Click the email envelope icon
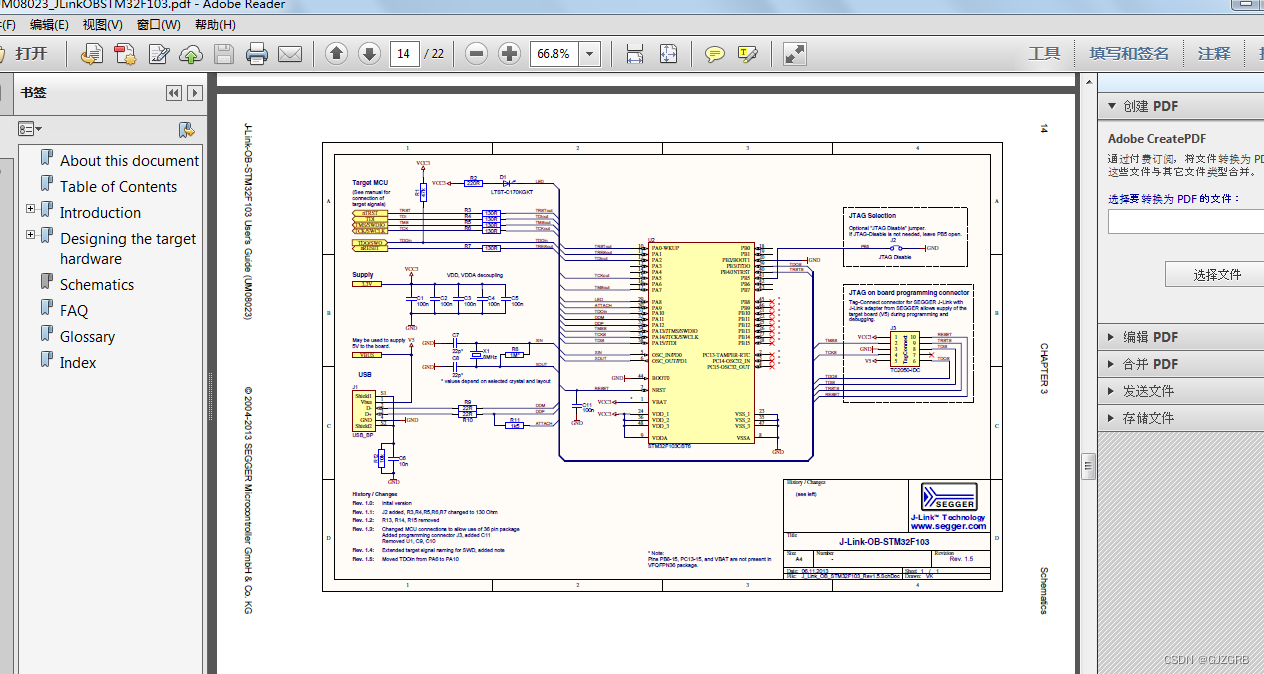Viewport: 1264px width, 674px height. click(290, 53)
